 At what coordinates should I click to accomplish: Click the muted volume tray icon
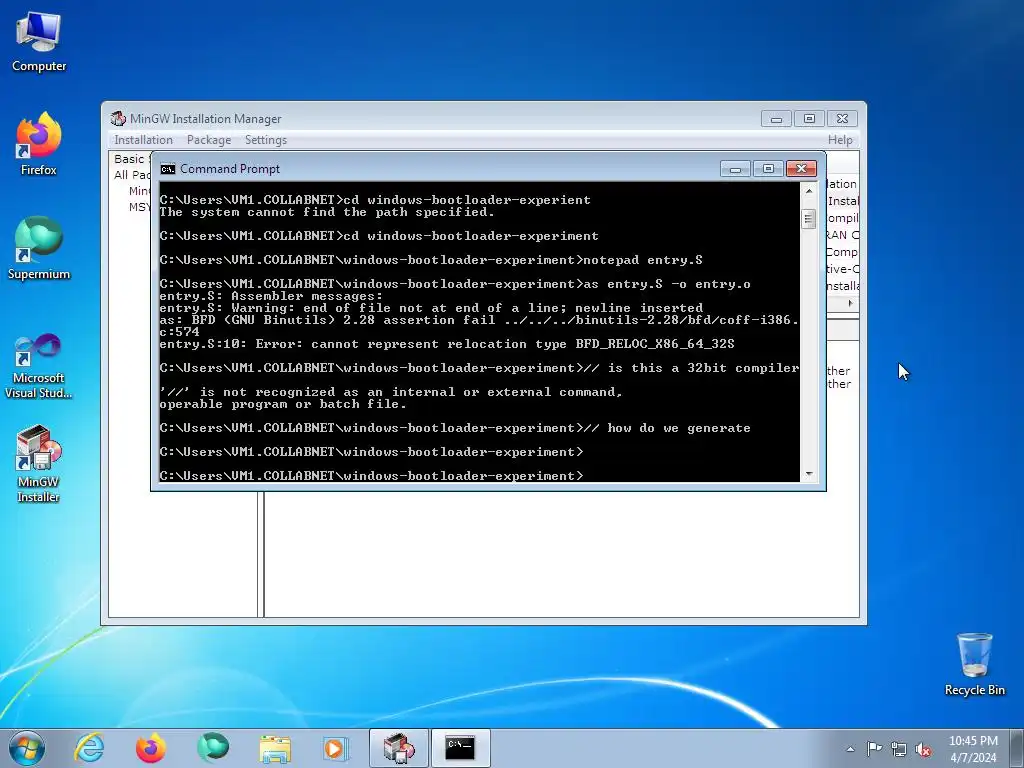923,749
